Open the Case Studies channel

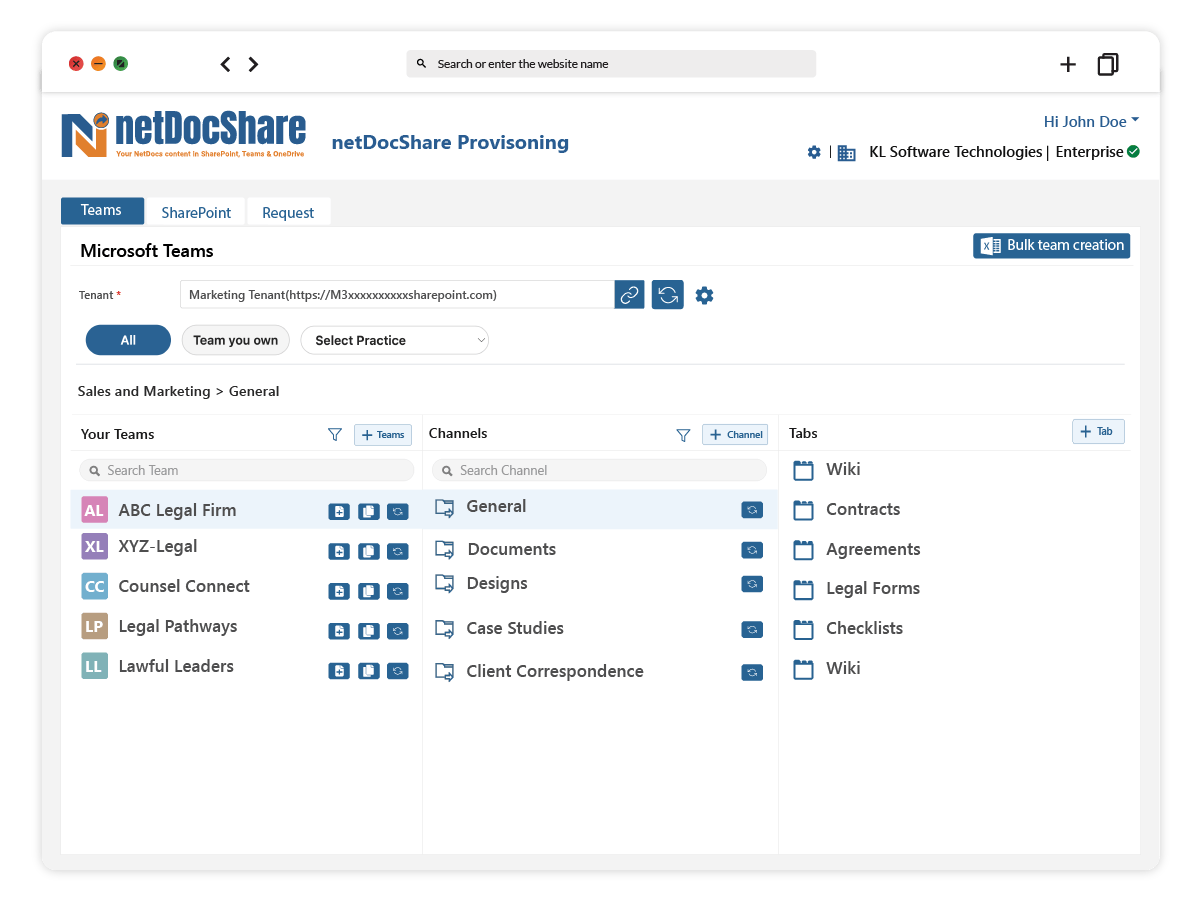(x=515, y=628)
